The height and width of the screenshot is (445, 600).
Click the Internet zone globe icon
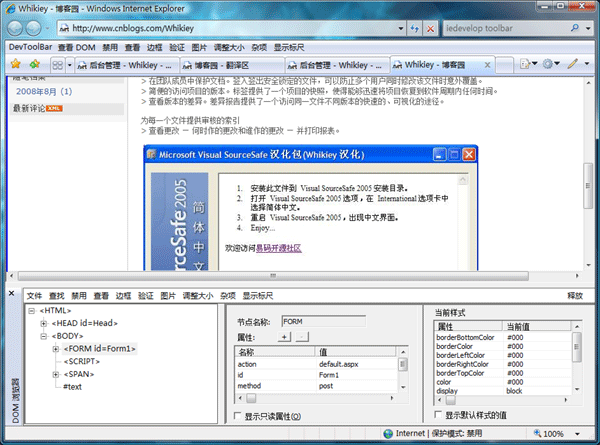(388, 434)
